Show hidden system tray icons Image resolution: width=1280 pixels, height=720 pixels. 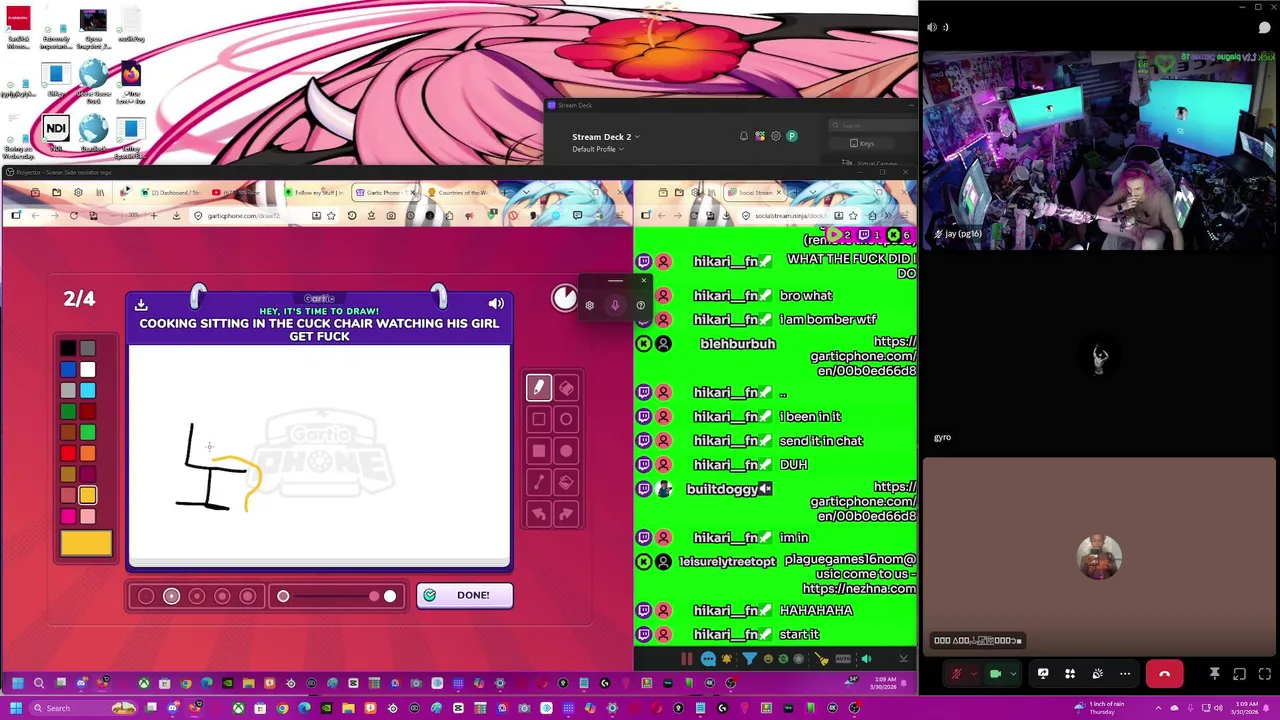pos(1160,708)
